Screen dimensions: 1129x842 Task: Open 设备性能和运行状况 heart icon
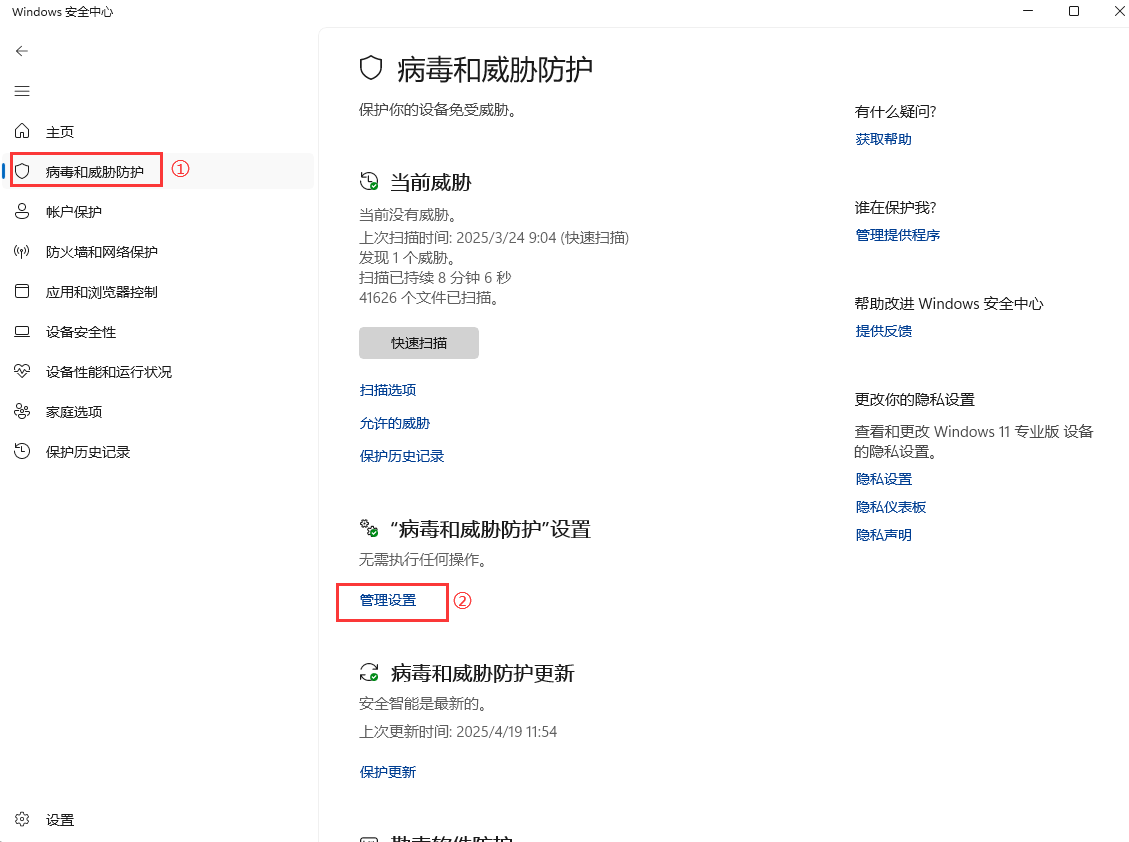tap(23, 372)
